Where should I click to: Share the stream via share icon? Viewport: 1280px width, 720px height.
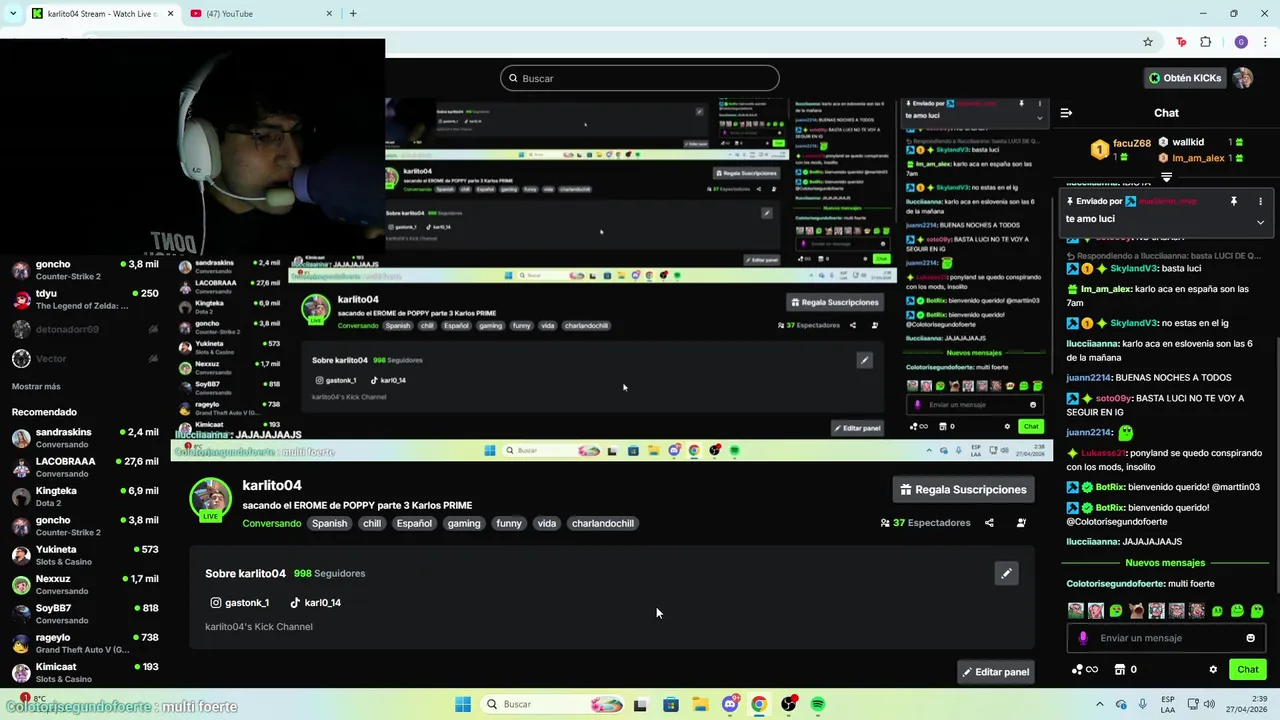coord(989,522)
